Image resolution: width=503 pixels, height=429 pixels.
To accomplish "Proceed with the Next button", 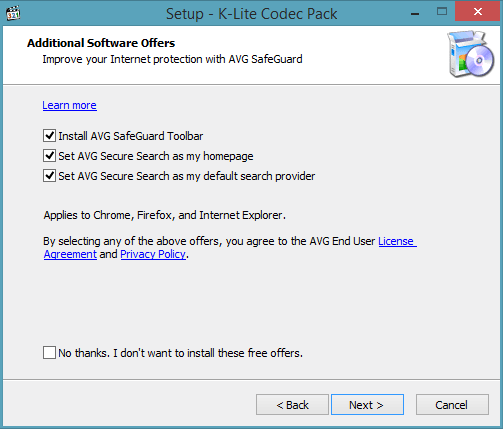I will tap(367, 405).
